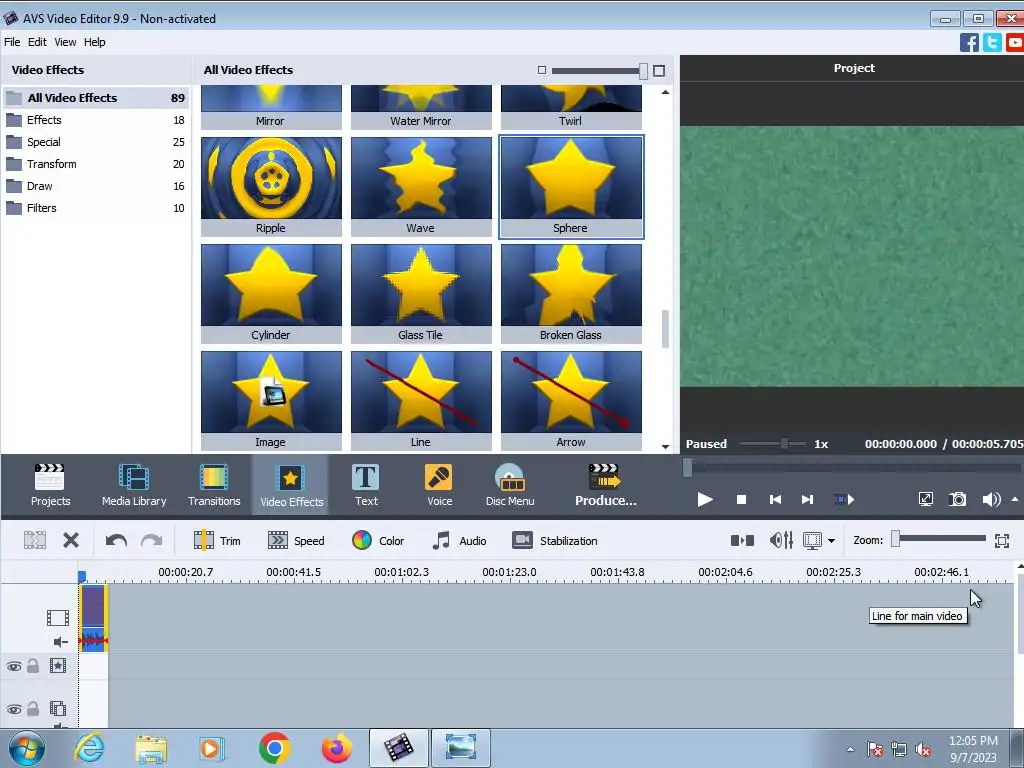Open the Edit menu
This screenshot has height=768, width=1024.
tap(37, 42)
